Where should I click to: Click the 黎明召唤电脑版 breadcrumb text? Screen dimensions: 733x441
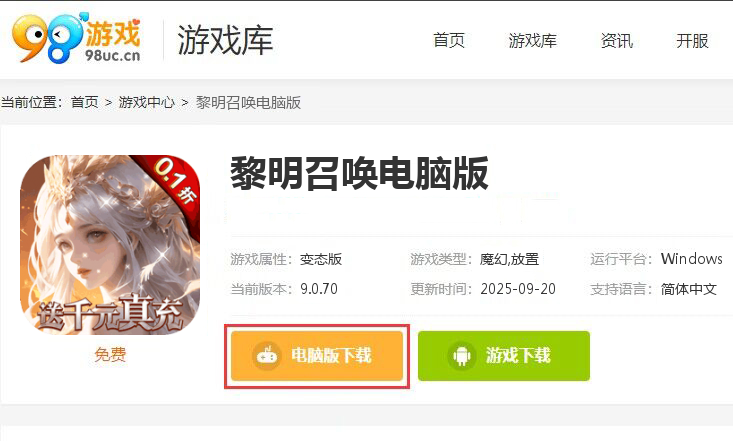[x=248, y=102]
